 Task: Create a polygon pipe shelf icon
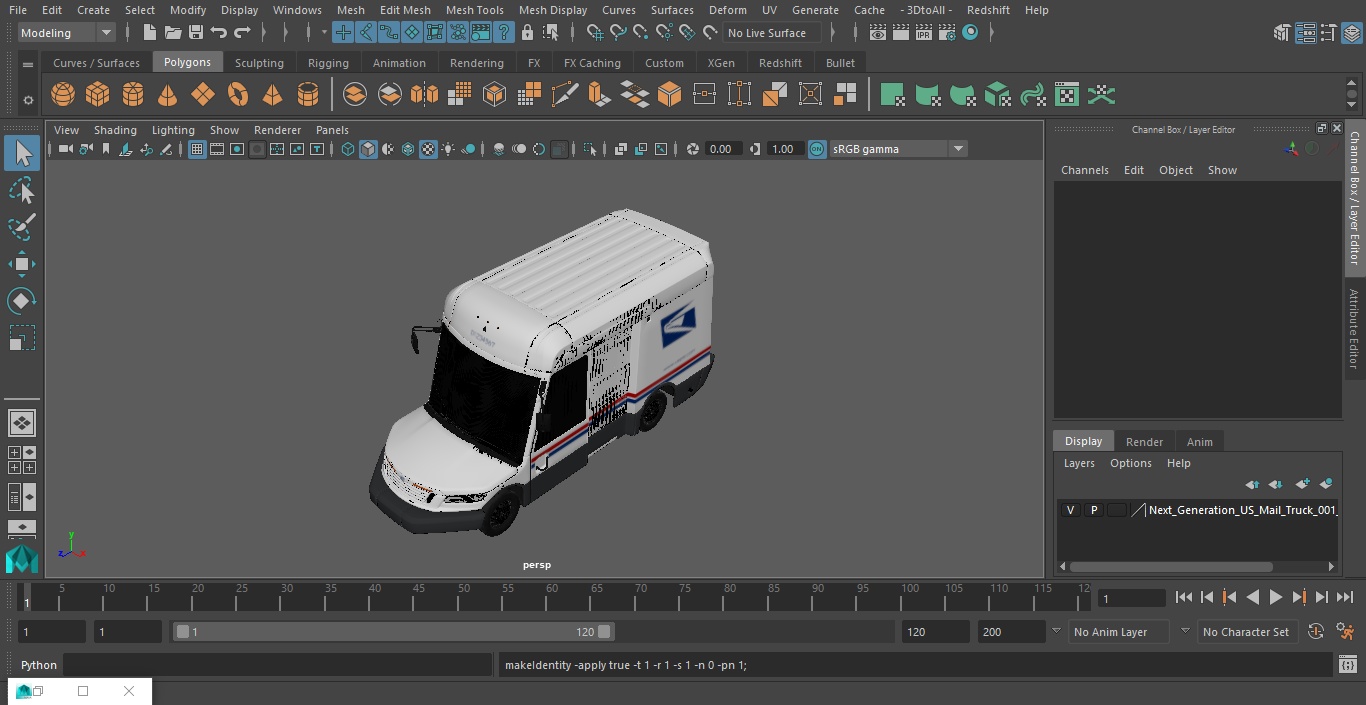click(308, 95)
